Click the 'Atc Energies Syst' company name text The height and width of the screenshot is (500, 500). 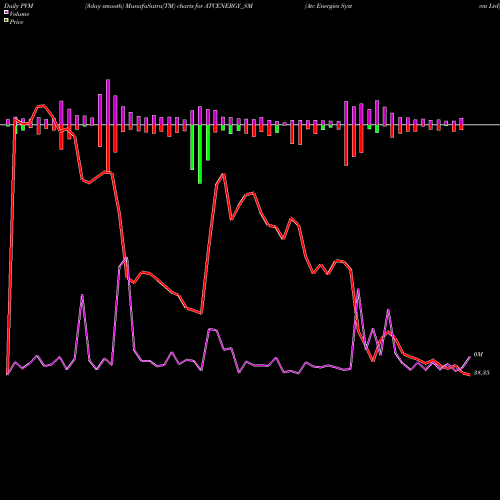click(328, 6)
